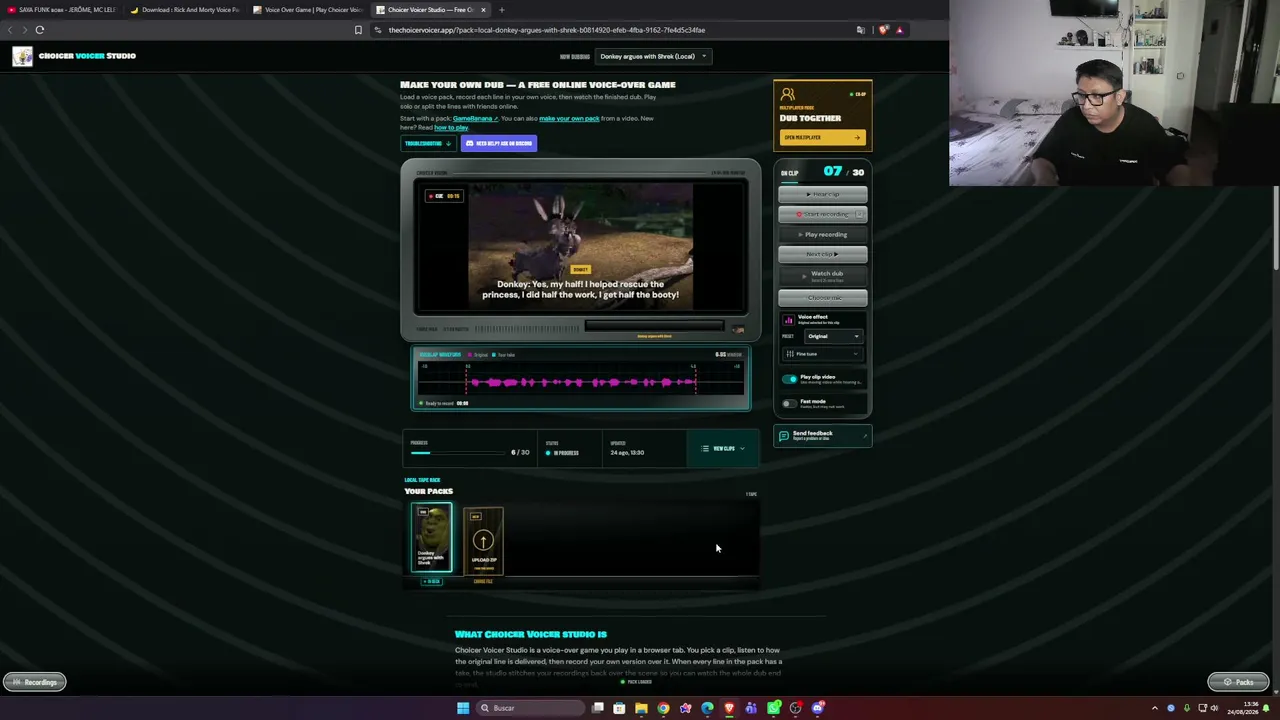Click the Choose mic button
Viewport: 1280px width, 720px height.
pos(823,298)
